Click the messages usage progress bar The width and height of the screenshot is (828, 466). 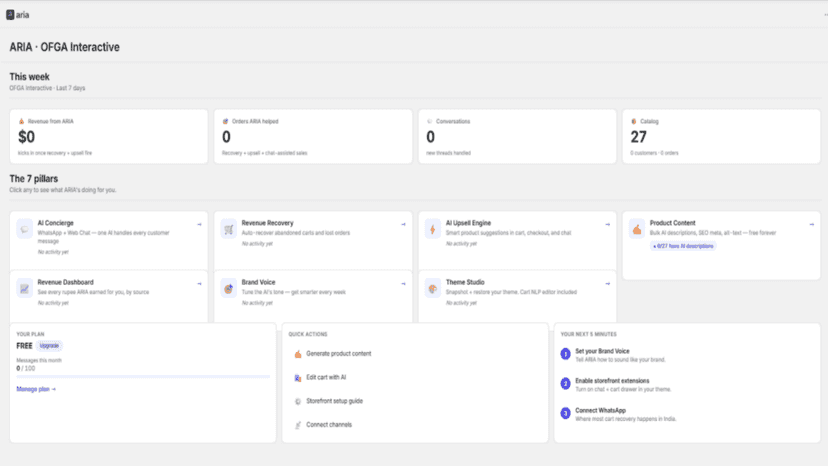[143, 377]
